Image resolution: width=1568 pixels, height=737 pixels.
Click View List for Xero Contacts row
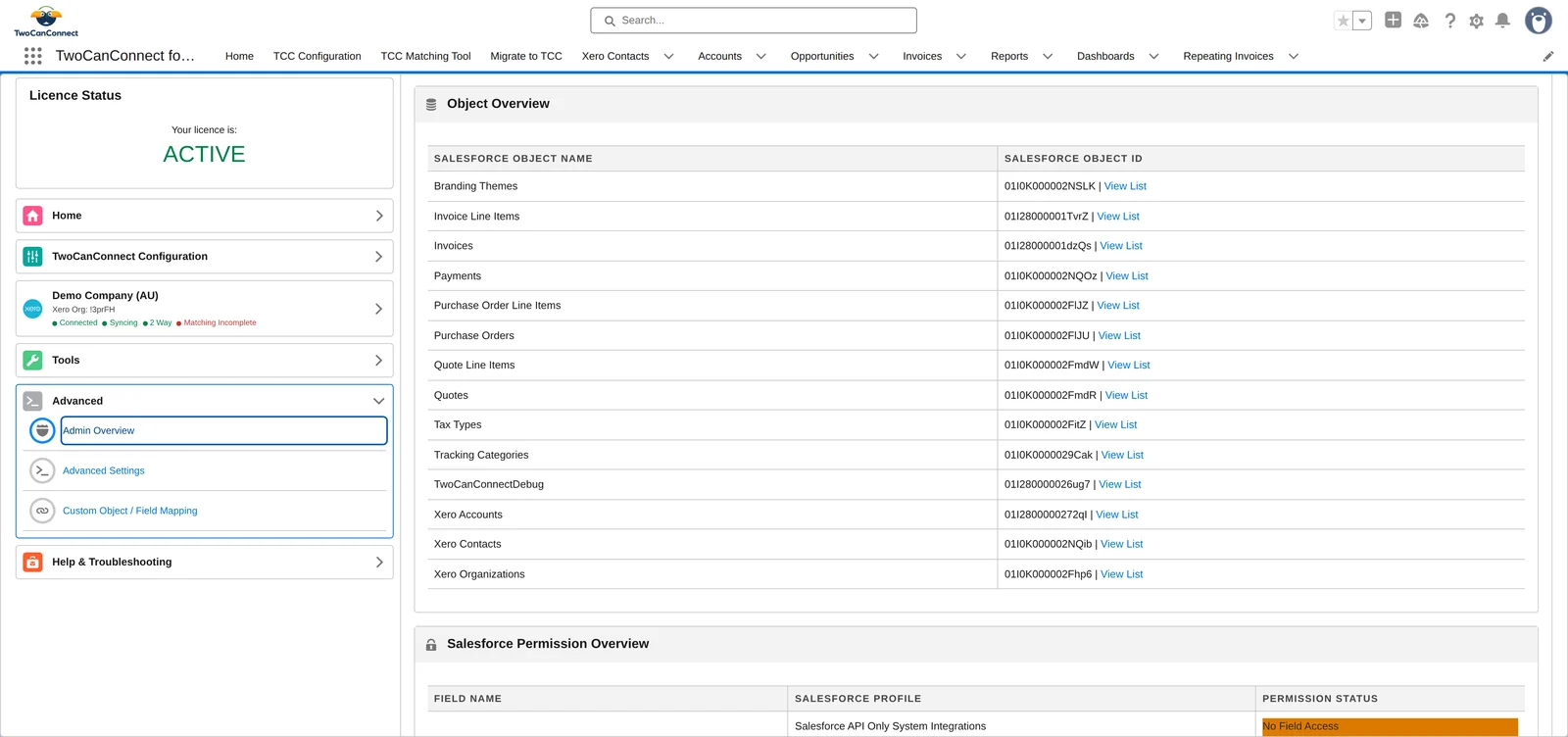point(1122,545)
